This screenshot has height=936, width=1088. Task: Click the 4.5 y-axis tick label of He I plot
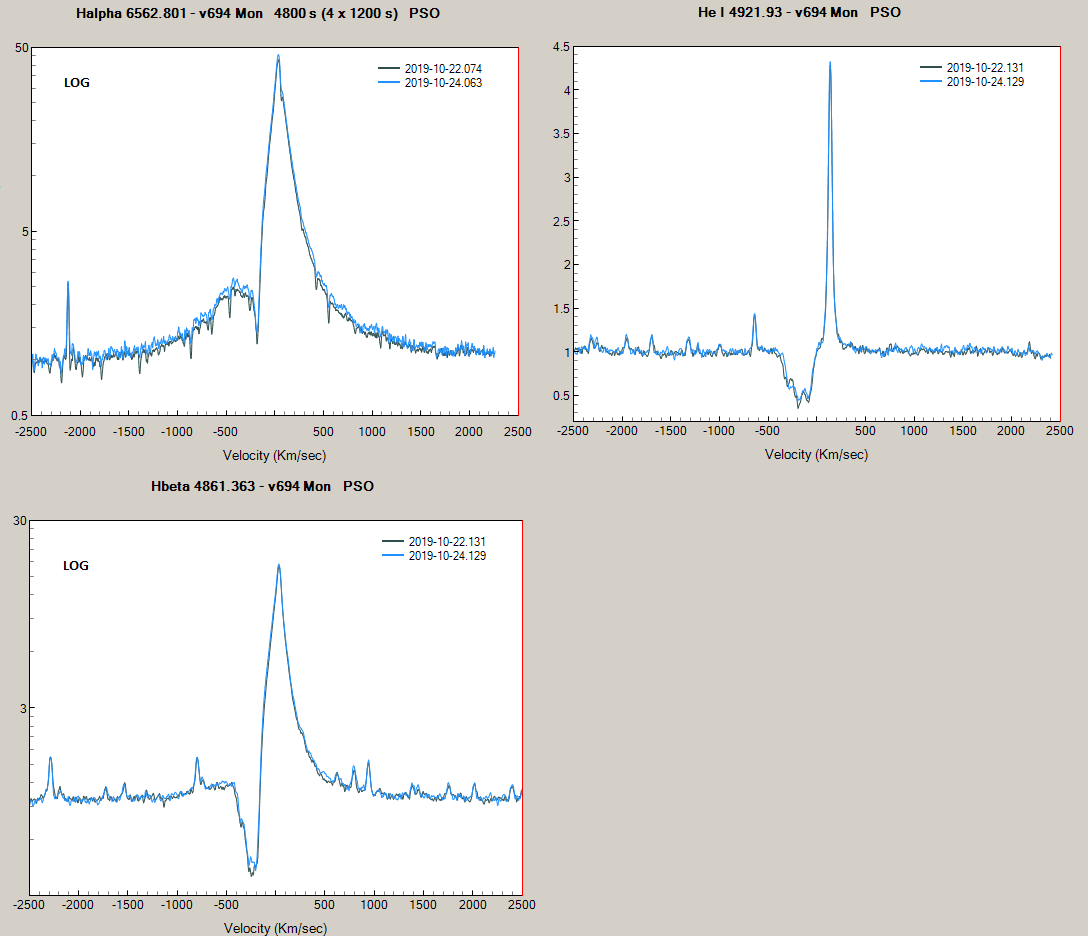point(561,47)
